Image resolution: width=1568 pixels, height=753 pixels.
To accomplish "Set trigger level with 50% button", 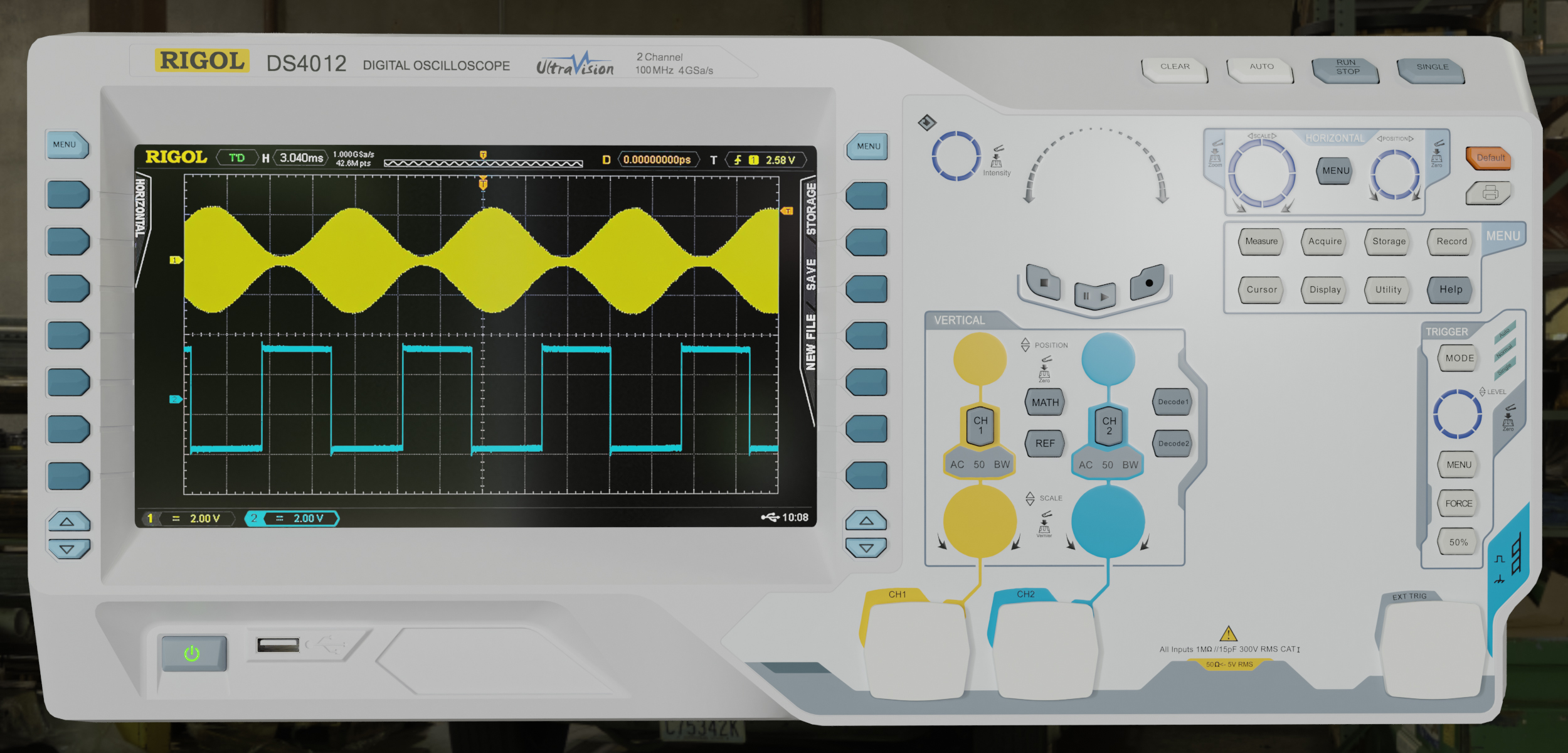I will (x=1459, y=543).
